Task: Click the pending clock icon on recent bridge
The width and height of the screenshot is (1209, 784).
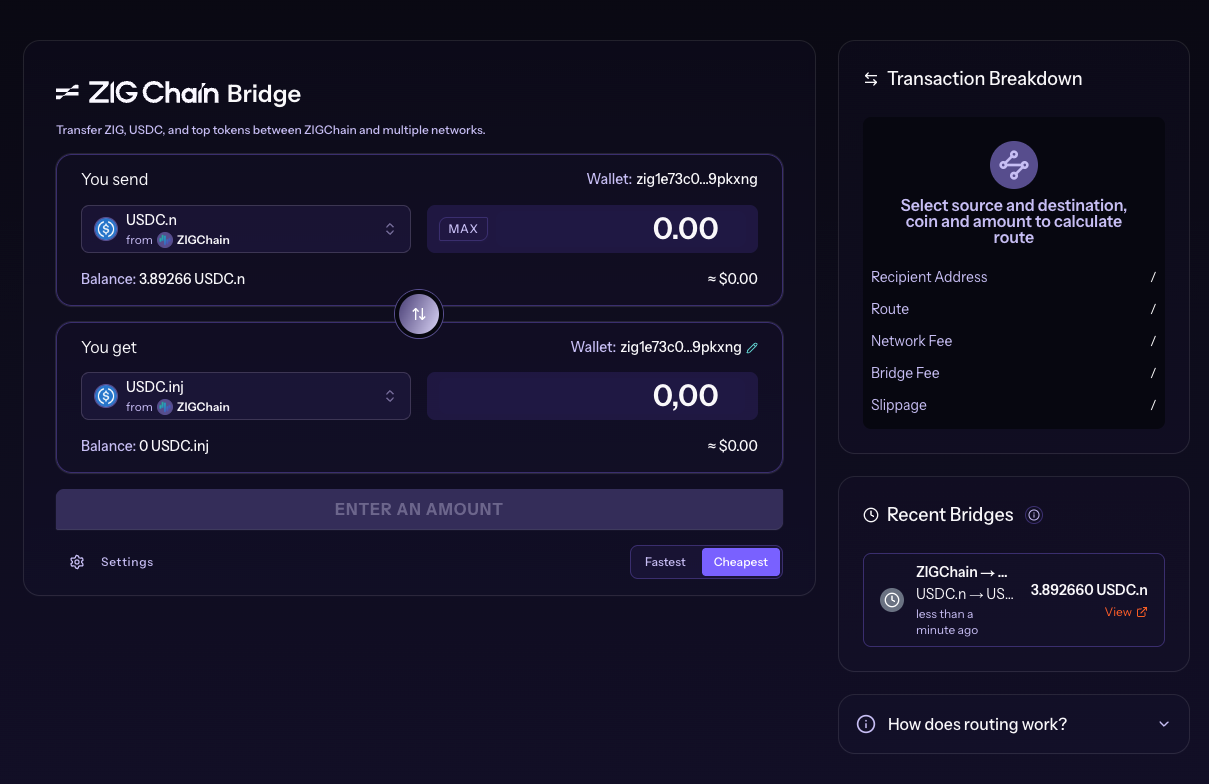Action: [x=892, y=600]
